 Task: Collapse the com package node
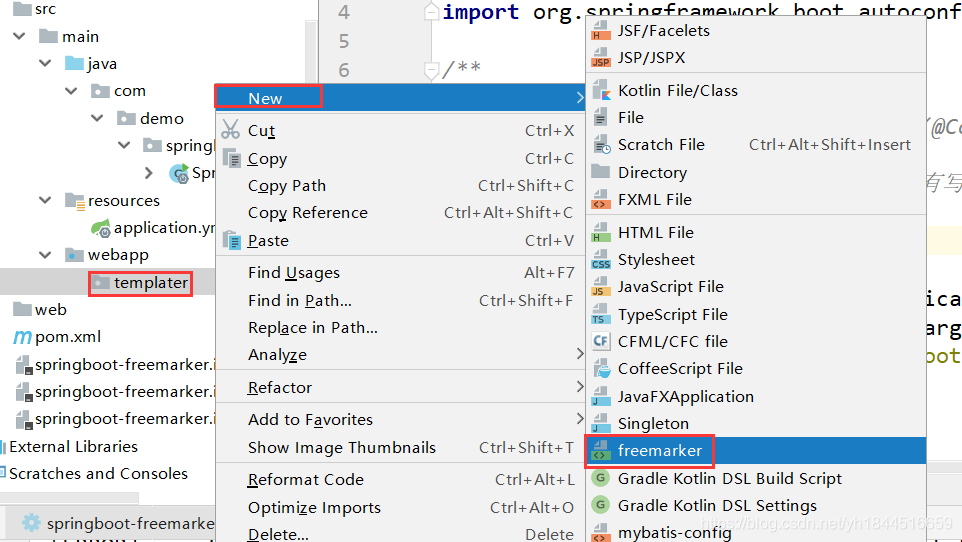[72, 91]
